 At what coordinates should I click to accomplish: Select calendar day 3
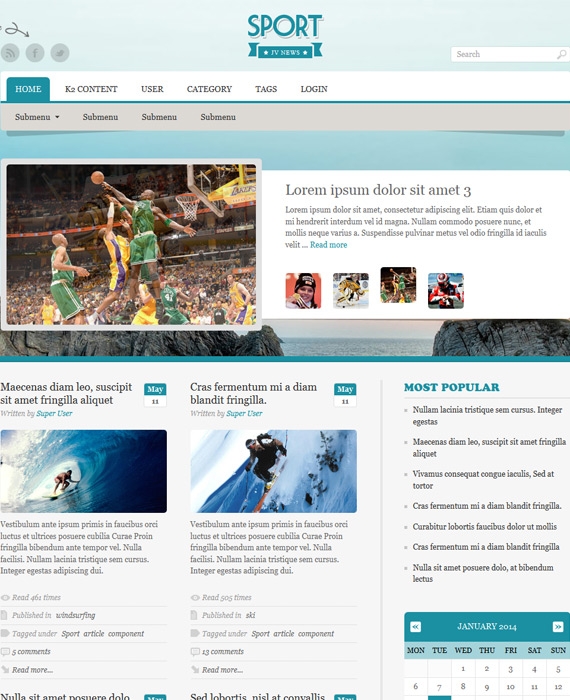510,669
